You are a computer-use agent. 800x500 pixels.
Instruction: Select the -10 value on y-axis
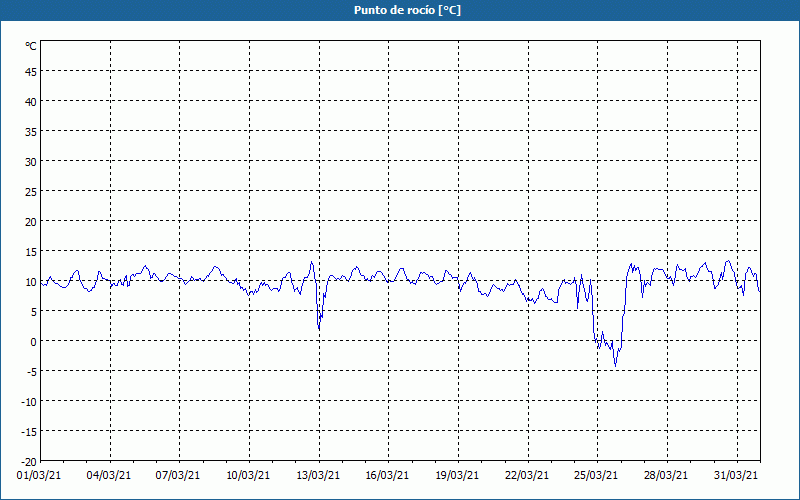(29, 402)
